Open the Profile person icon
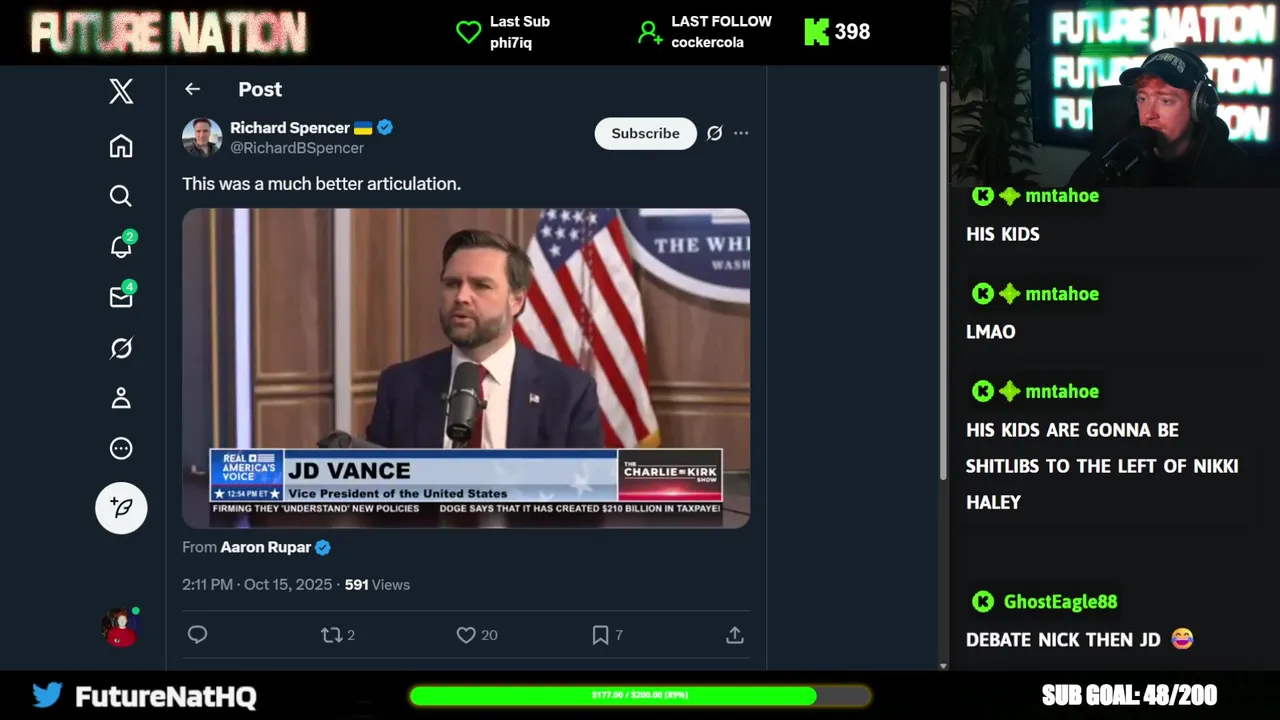The height and width of the screenshot is (720, 1280). tap(121, 398)
